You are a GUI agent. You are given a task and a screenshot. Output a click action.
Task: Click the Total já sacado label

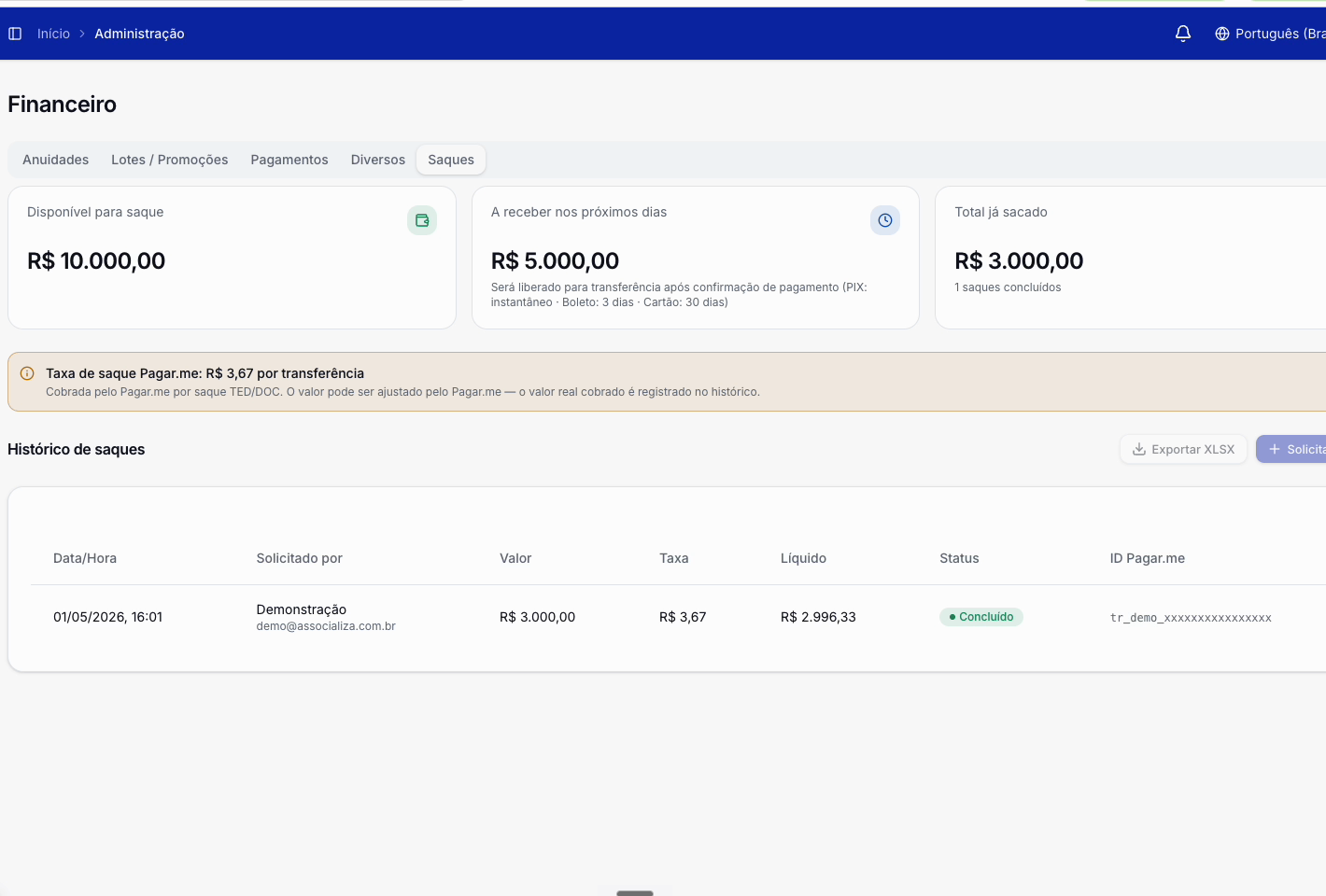(1001, 212)
